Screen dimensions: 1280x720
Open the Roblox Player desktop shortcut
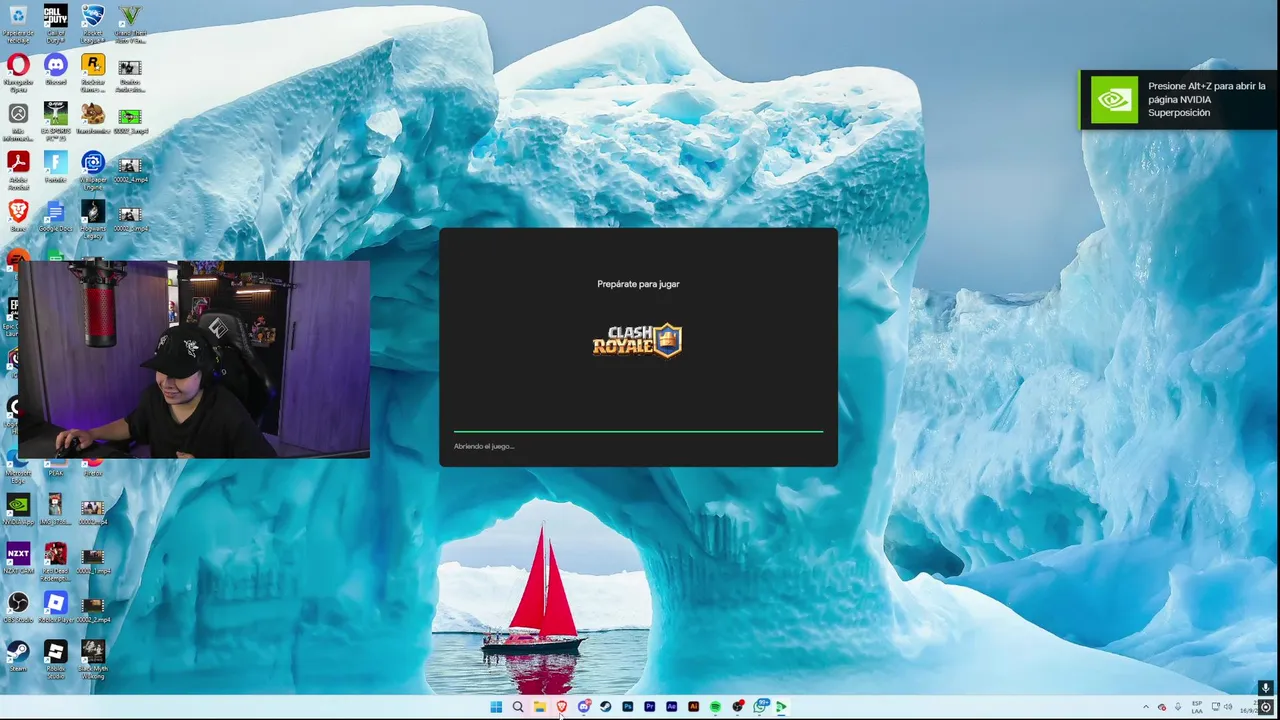56,606
